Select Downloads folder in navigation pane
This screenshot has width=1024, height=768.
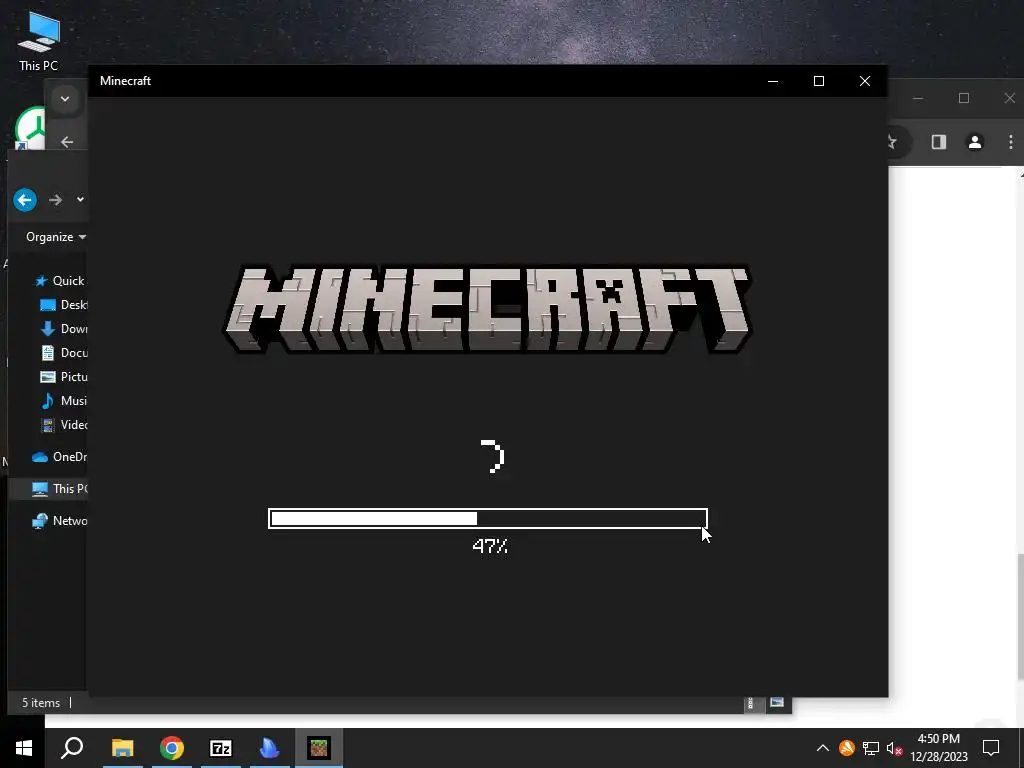tap(63, 328)
